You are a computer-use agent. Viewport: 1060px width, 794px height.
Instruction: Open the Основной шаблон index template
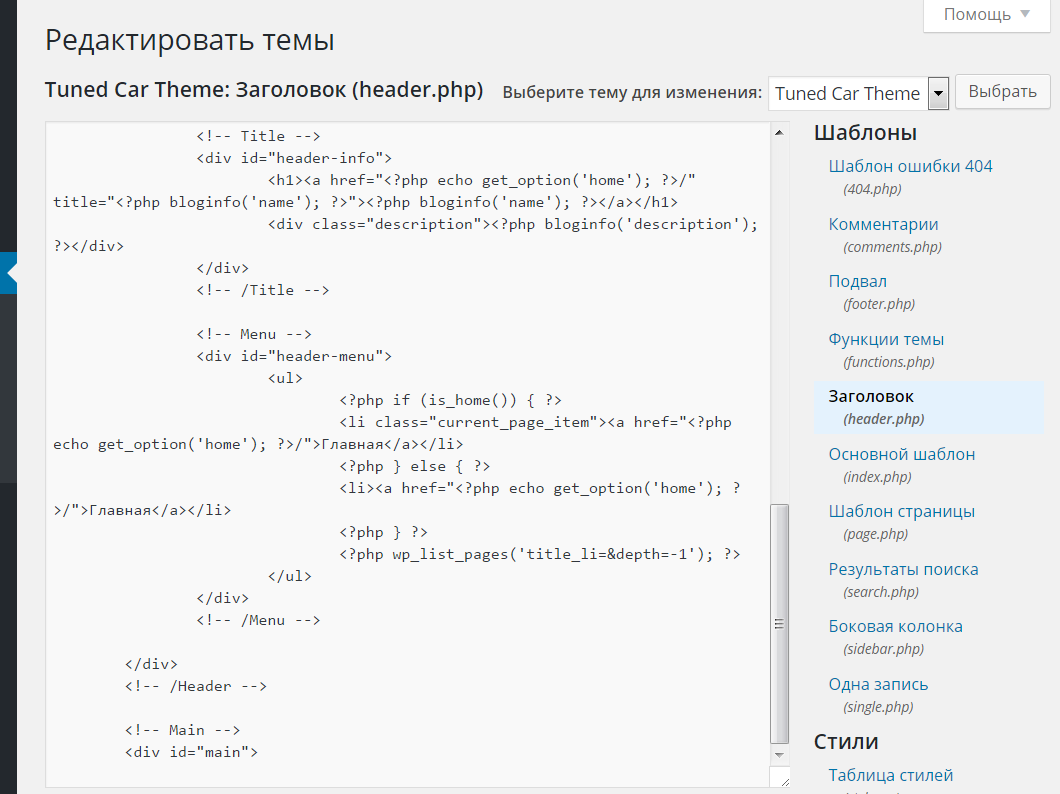[901, 455]
